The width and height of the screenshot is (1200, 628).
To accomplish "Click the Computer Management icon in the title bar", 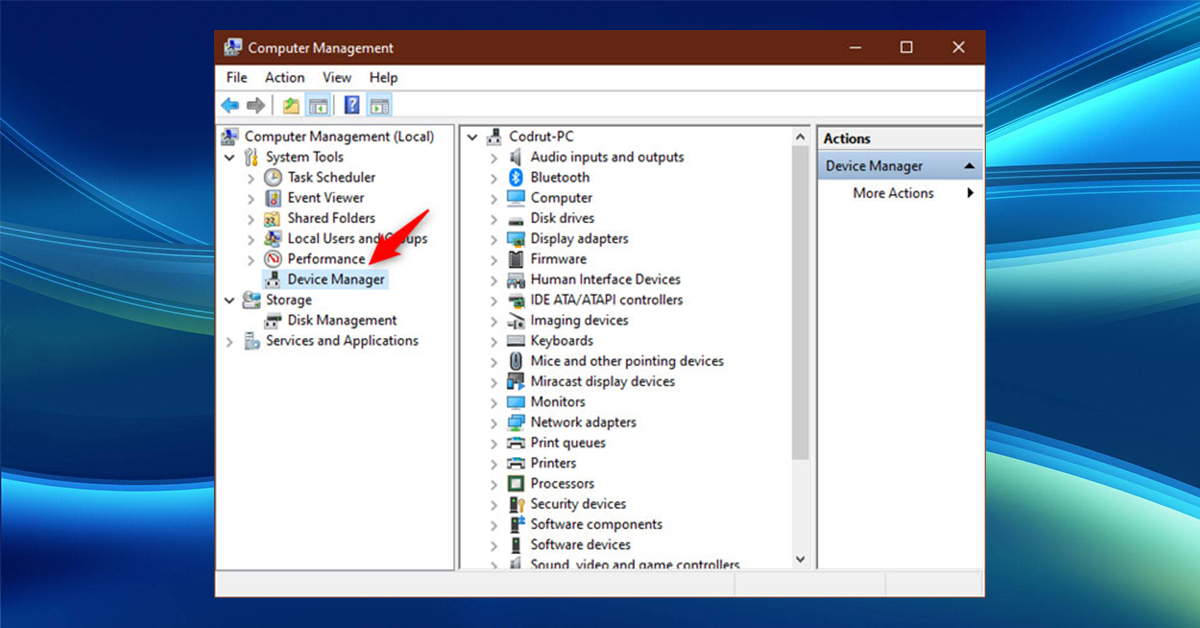I will (233, 46).
